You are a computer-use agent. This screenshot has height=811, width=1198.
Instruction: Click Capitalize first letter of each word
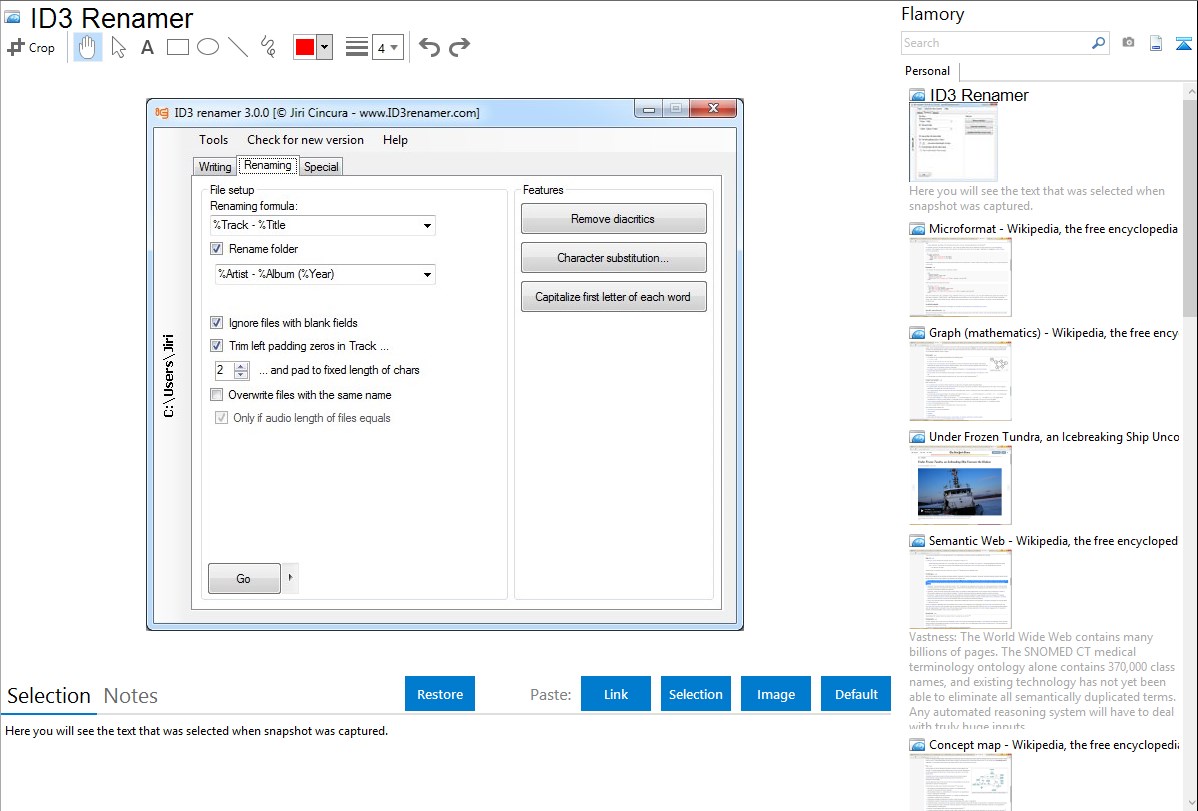click(614, 297)
